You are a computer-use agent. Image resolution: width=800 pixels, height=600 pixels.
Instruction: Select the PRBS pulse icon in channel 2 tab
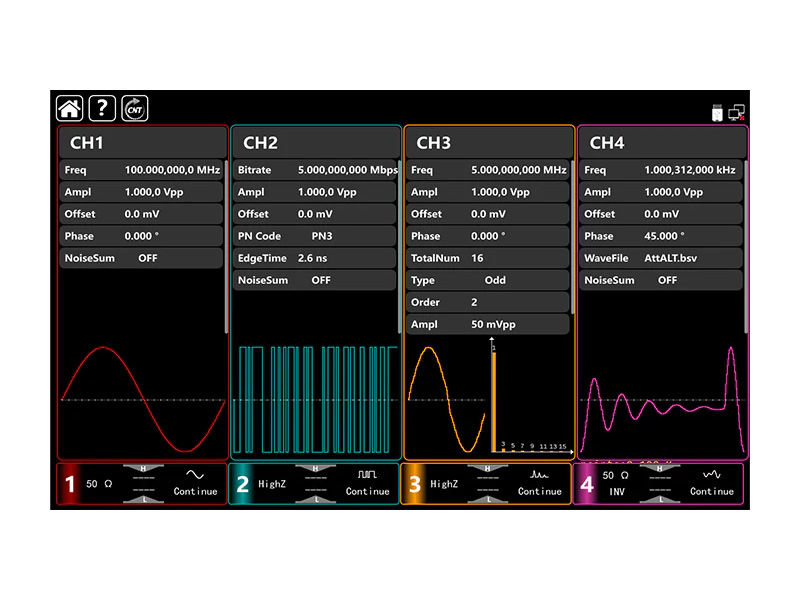367,474
